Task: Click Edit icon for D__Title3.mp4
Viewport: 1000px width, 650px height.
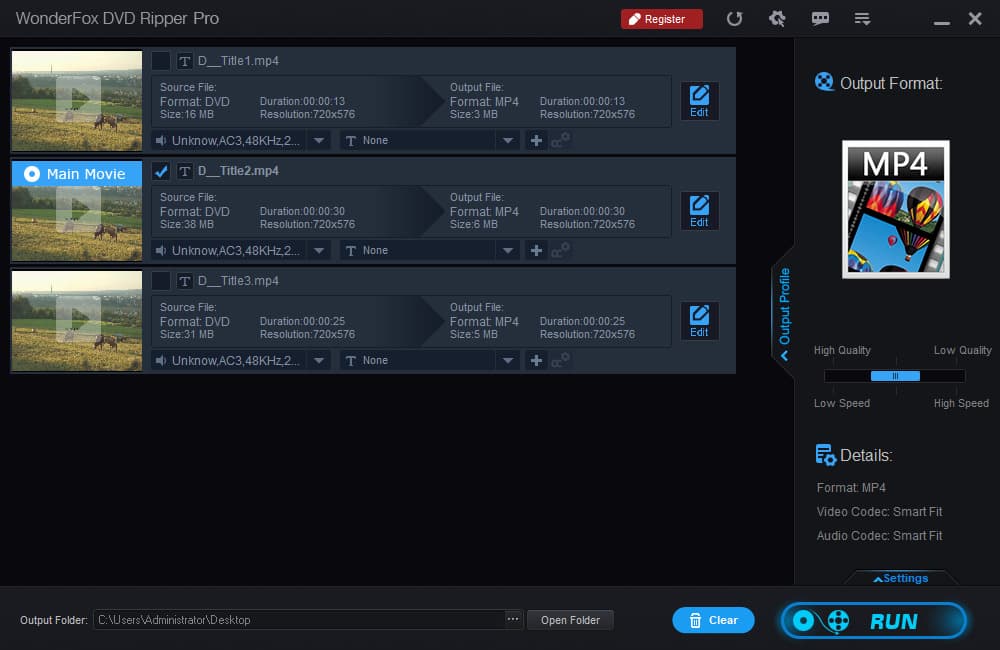Action: tap(699, 321)
